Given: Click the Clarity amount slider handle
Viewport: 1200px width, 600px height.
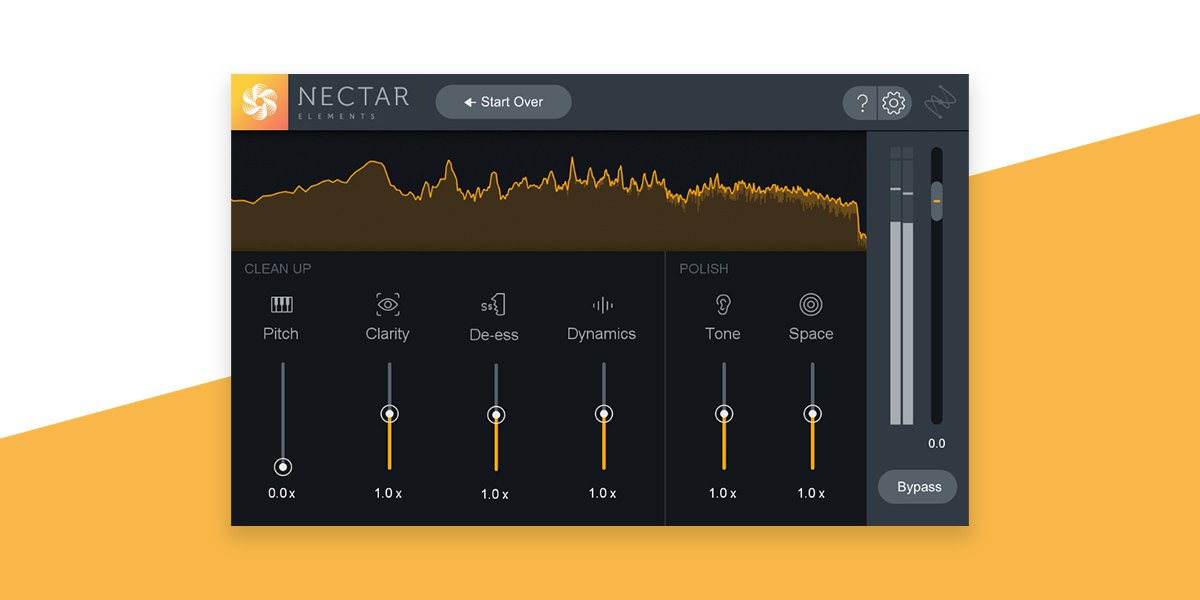Looking at the screenshot, I should (388, 412).
